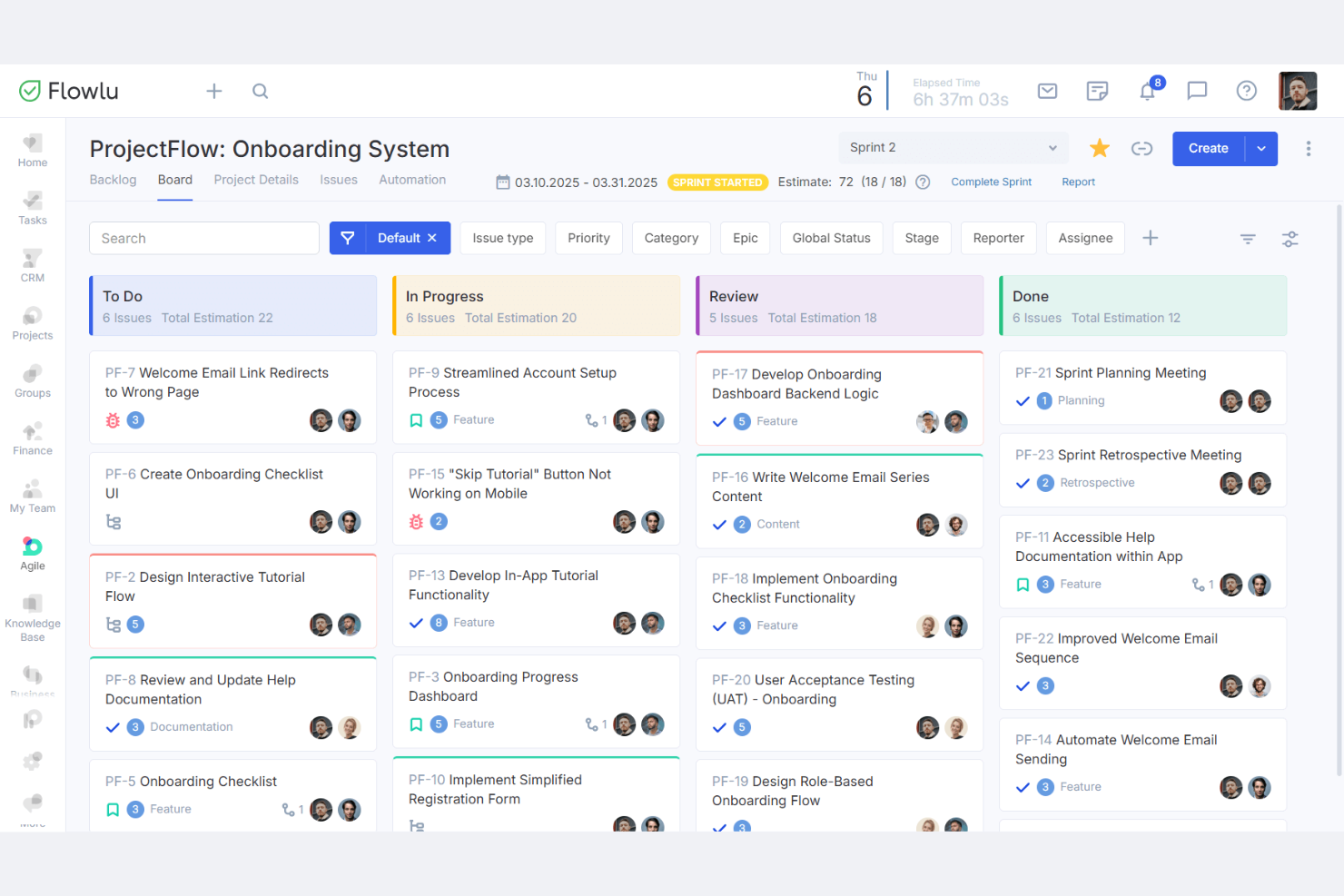Viewport: 1344px width, 896px height.
Task: Focus the board Search field
Action: pos(204,238)
